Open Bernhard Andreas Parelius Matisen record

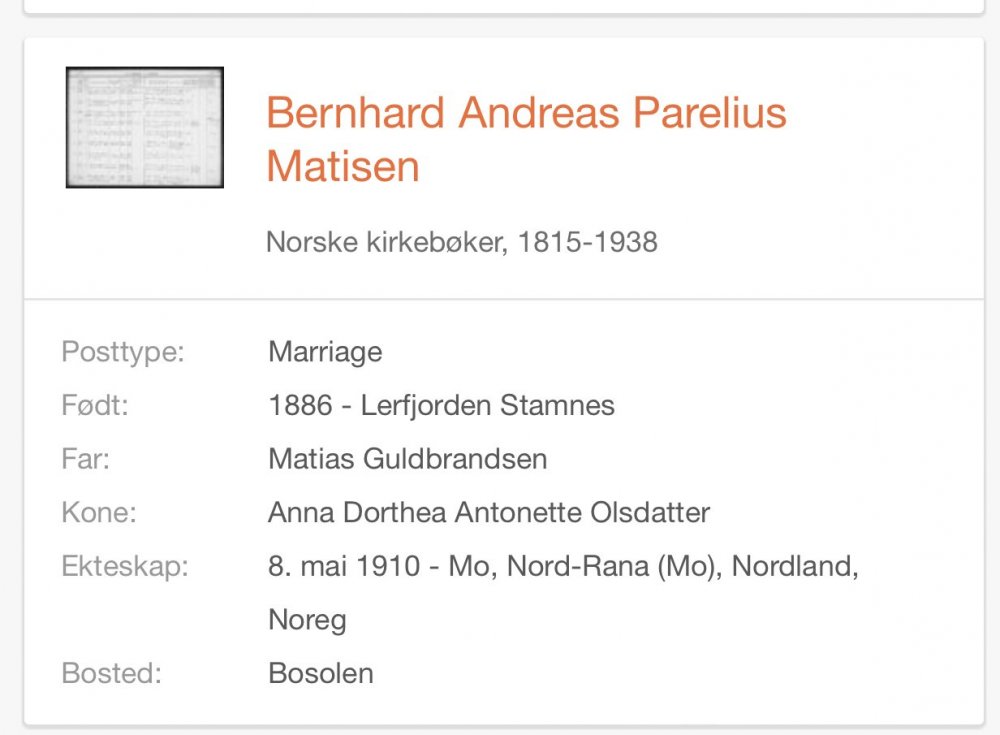[526, 139]
